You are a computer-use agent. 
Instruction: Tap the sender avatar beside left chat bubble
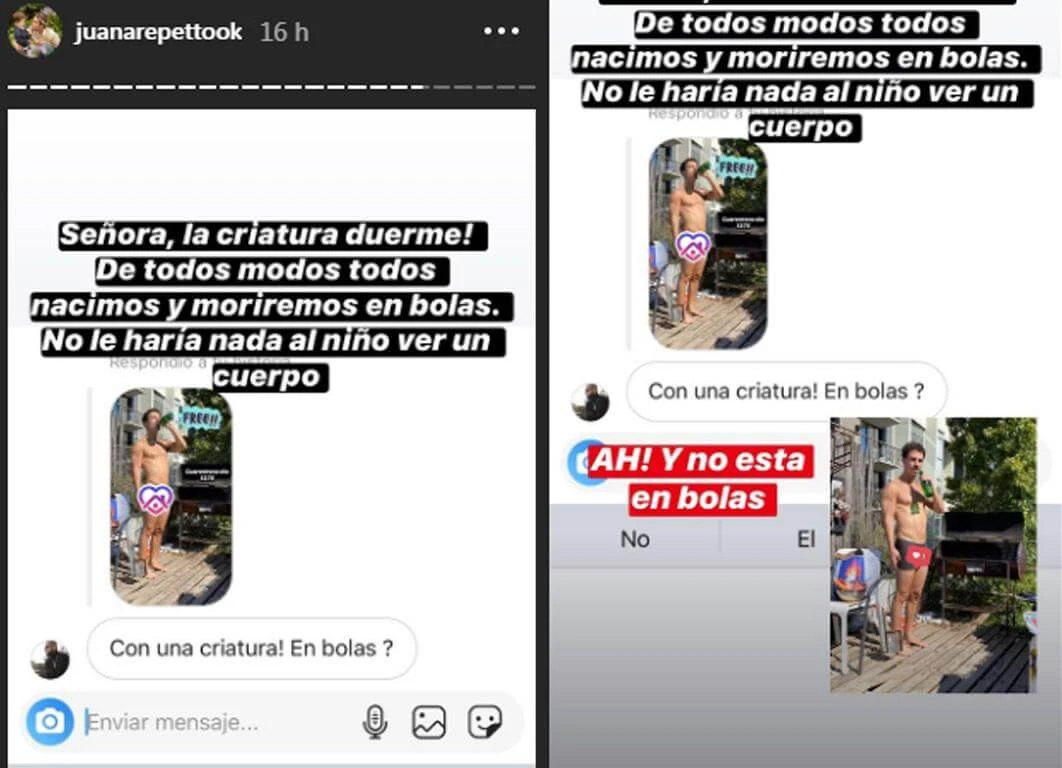point(50,659)
